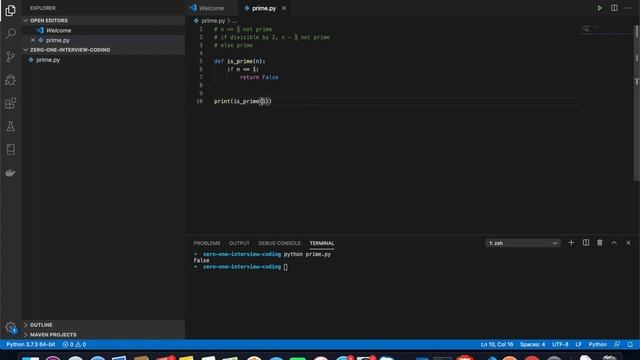Select the Terminal panel tab
The width and height of the screenshot is (640, 360).
click(x=322, y=243)
